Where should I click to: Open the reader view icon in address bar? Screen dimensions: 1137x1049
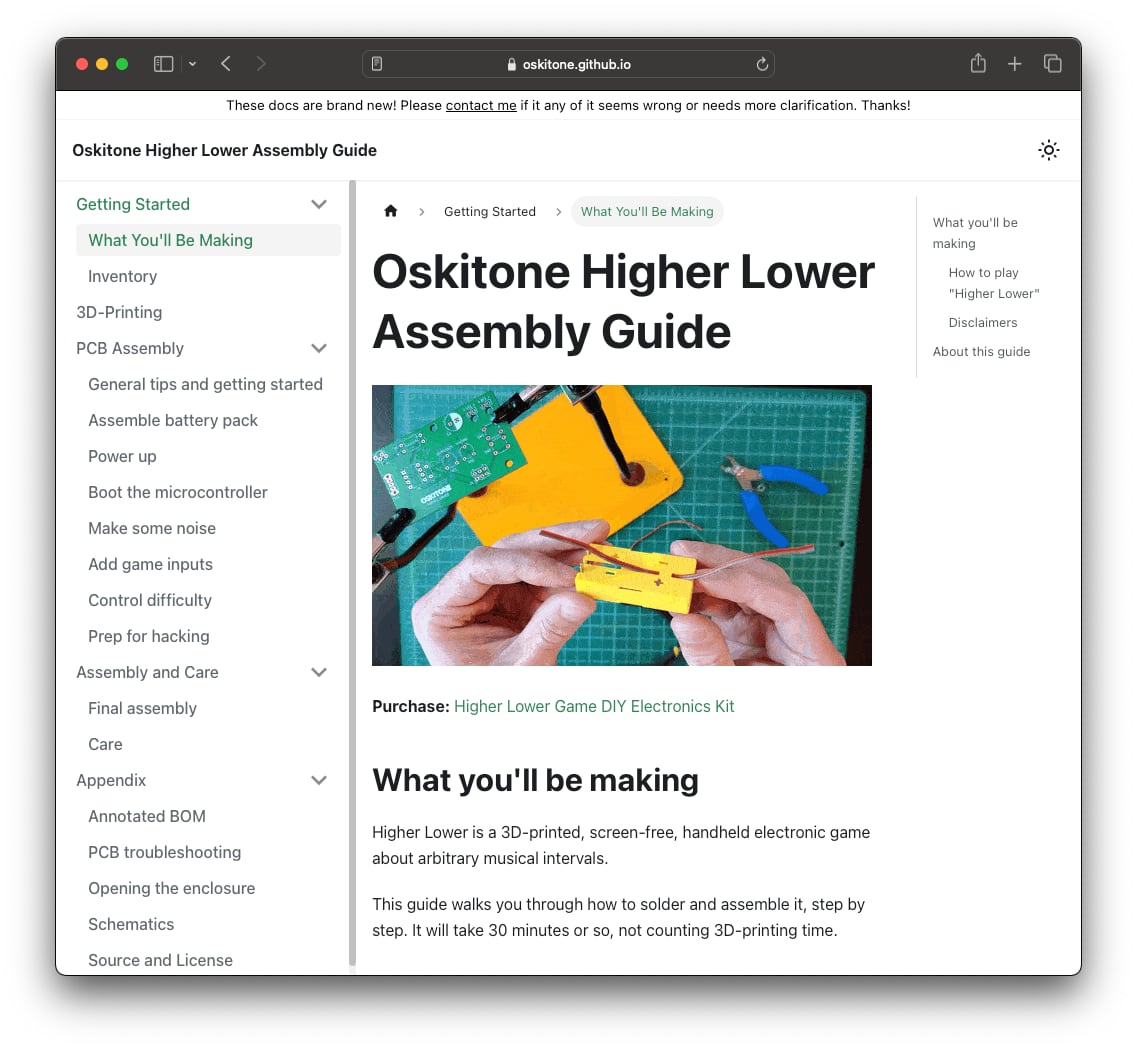click(x=377, y=64)
